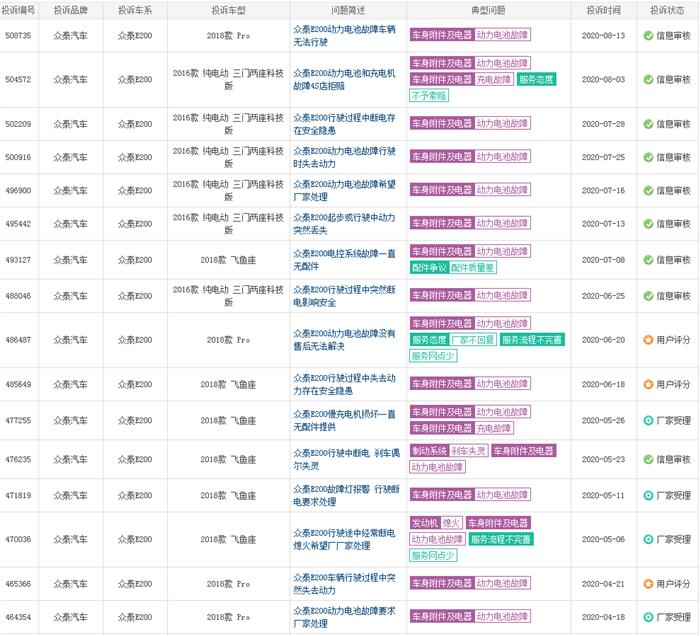Click the 车身附件及电器 tag in row 464354
The image size is (700, 636).
click(x=442, y=616)
